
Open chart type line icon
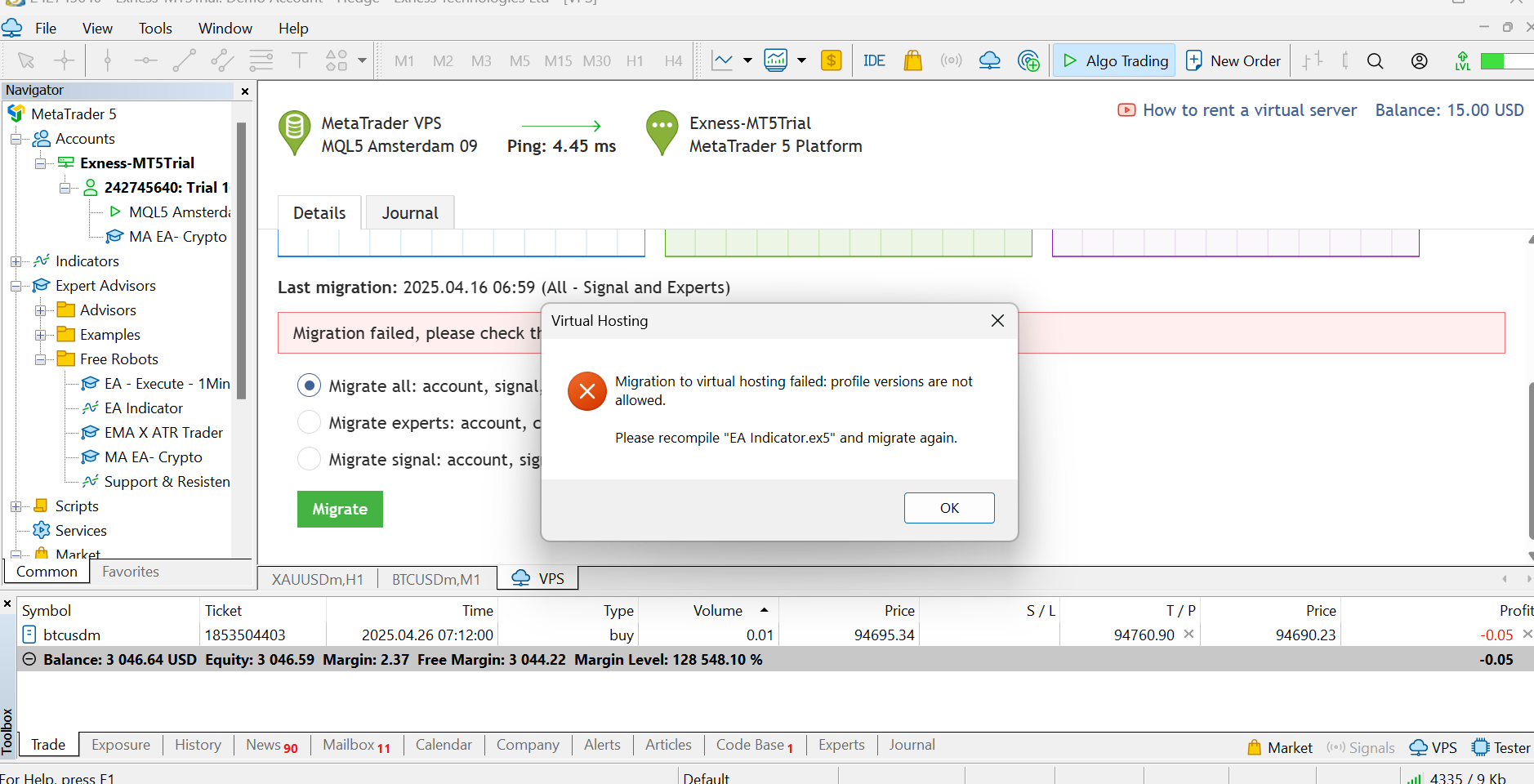(722, 60)
